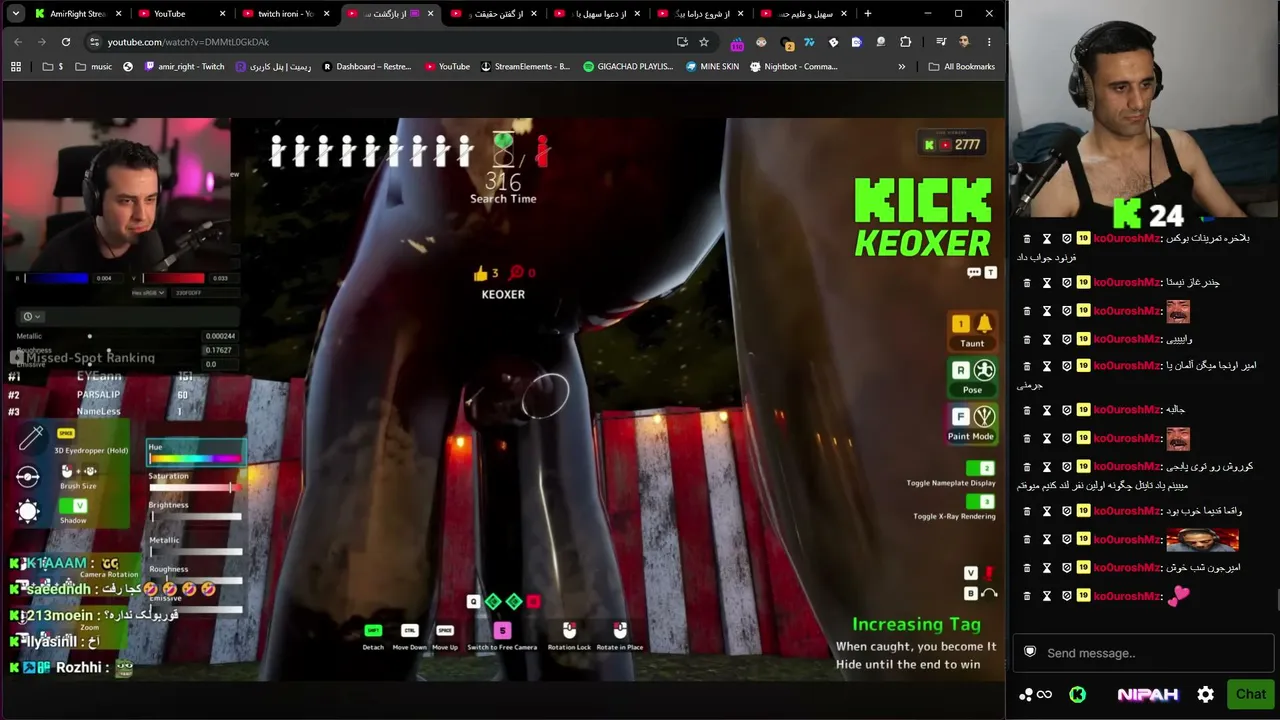Viewport: 1280px width, 720px height.
Task: Click the green Chat button
Action: [x=1250, y=694]
